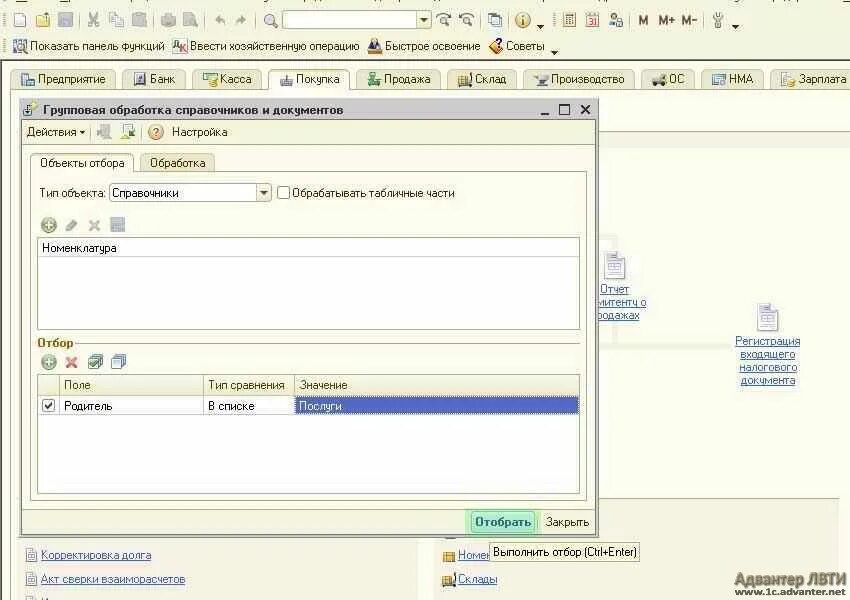The image size is (850, 600).
Task: Click the Save disk icon
Action: point(66,21)
